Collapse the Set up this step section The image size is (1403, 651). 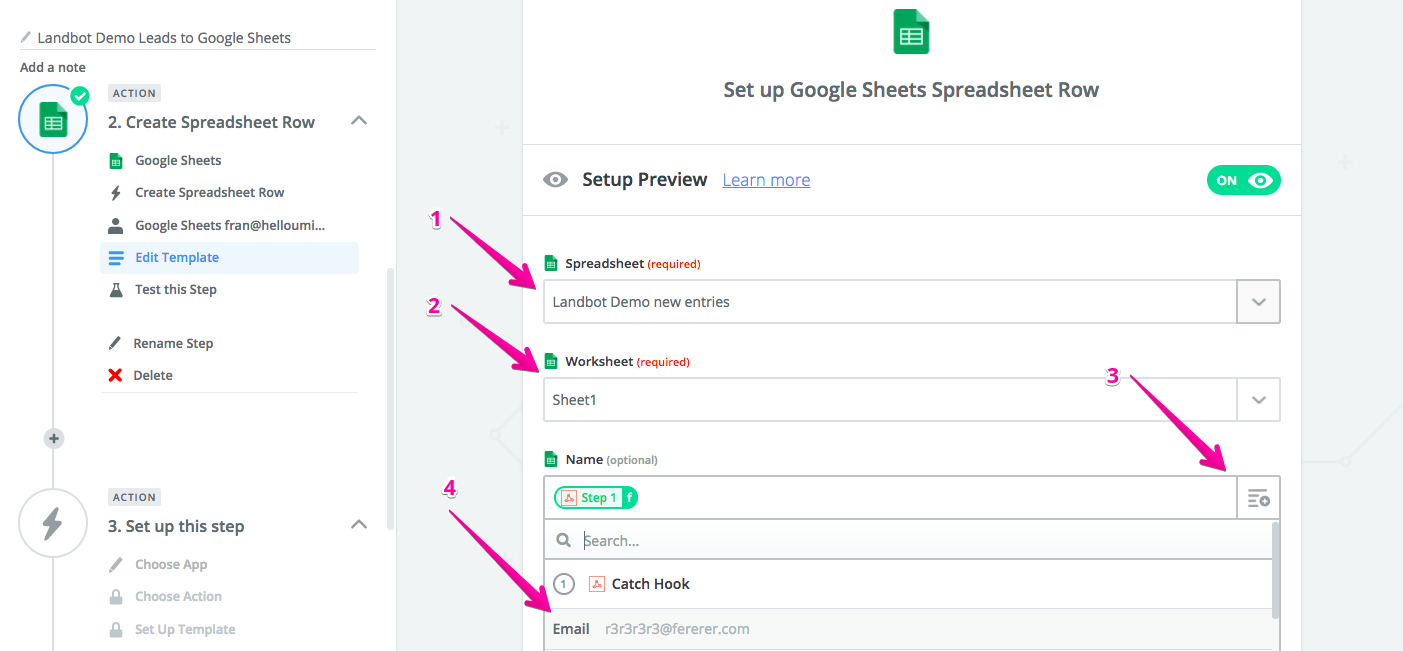click(x=359, y=525)
